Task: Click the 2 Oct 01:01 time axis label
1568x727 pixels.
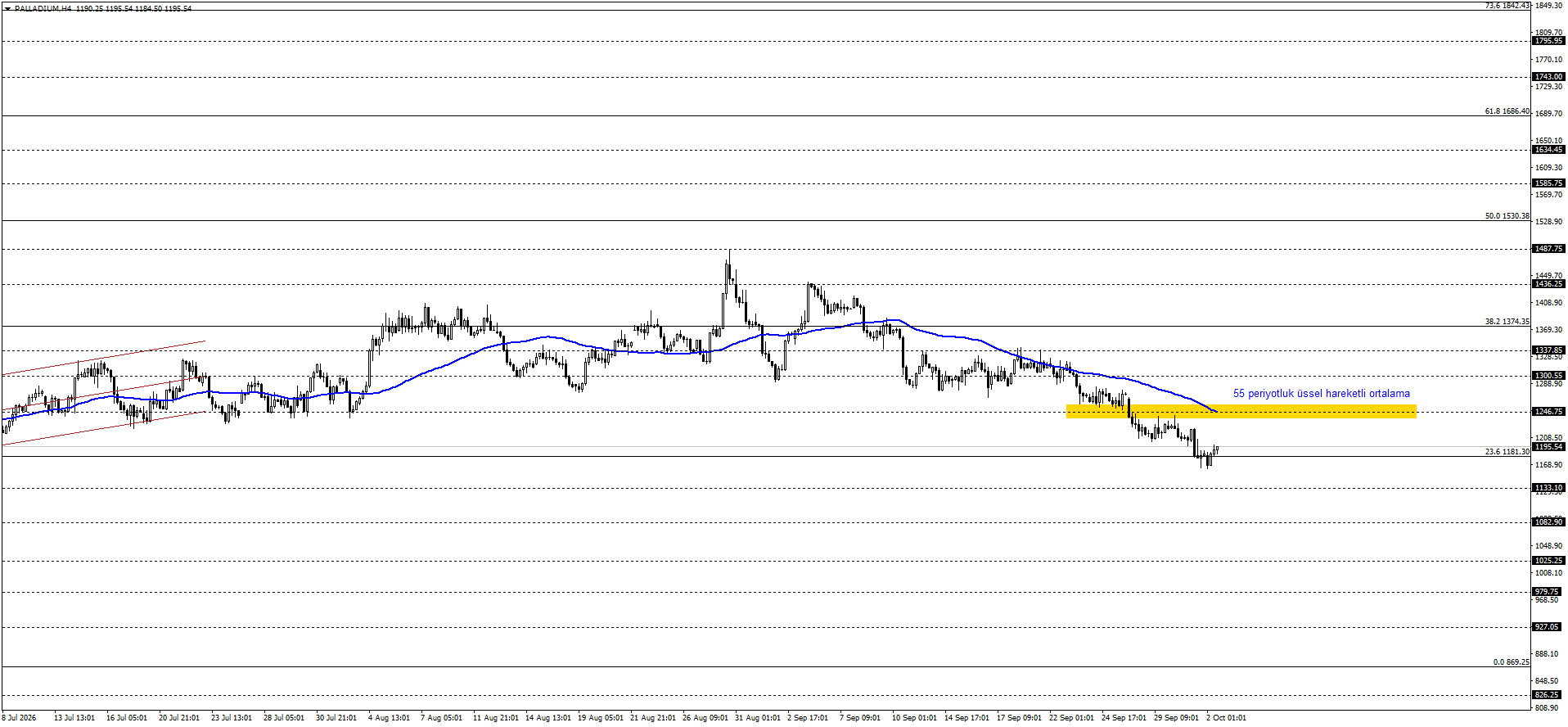Action: [1226, 718]
